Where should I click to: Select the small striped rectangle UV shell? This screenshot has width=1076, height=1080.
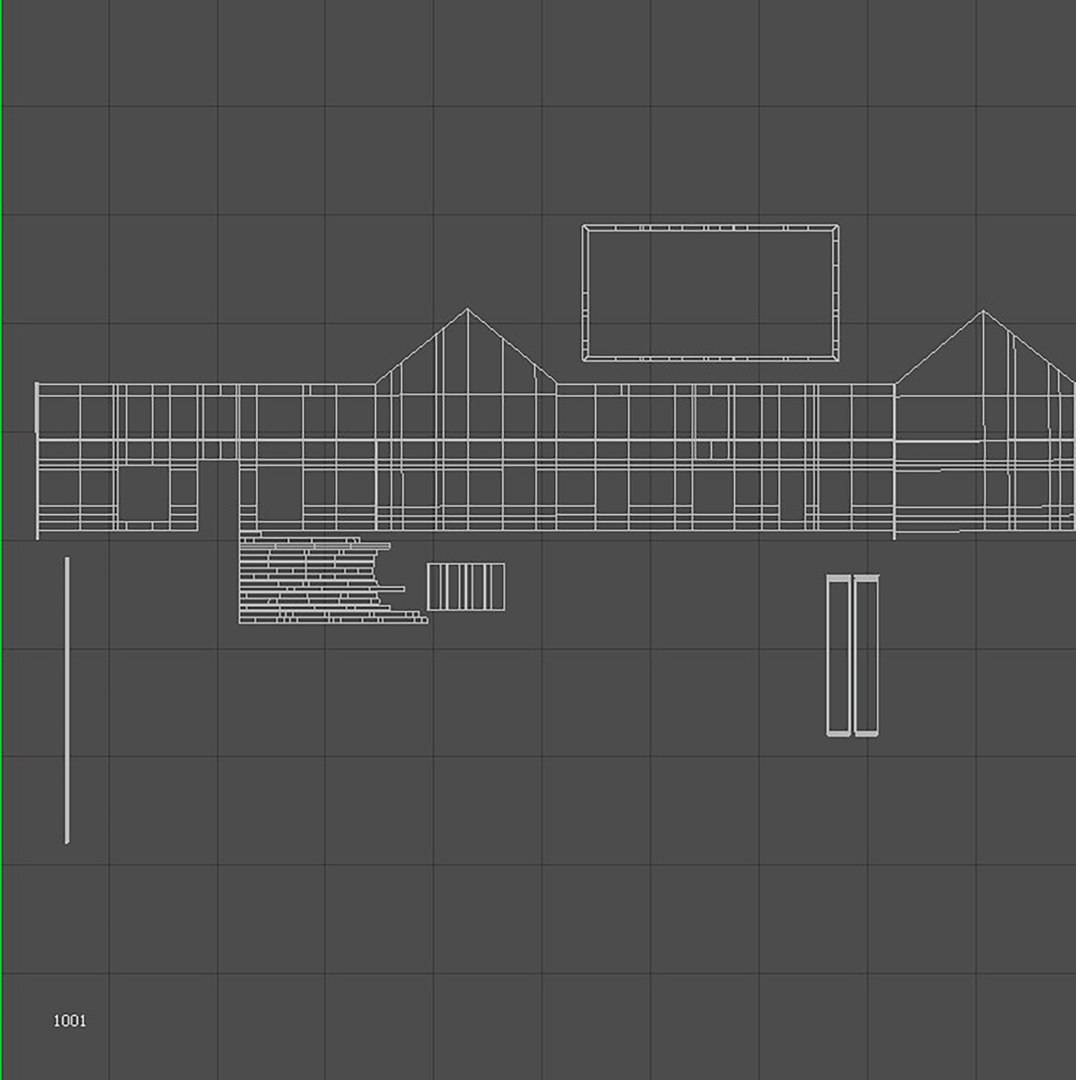(466, 587)
